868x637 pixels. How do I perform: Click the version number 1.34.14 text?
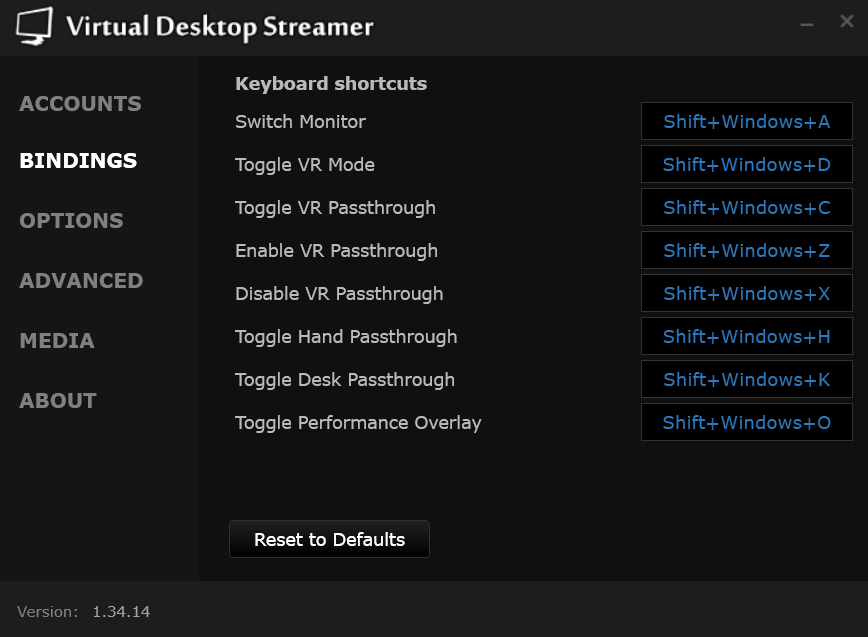click(x=121, y=611)
